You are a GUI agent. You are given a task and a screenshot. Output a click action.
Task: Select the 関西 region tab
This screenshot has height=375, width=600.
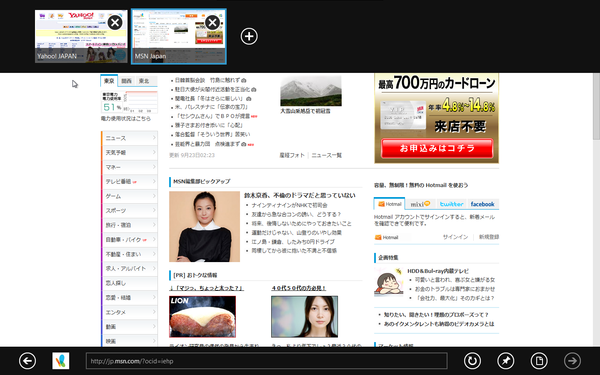tap(126, 81)
